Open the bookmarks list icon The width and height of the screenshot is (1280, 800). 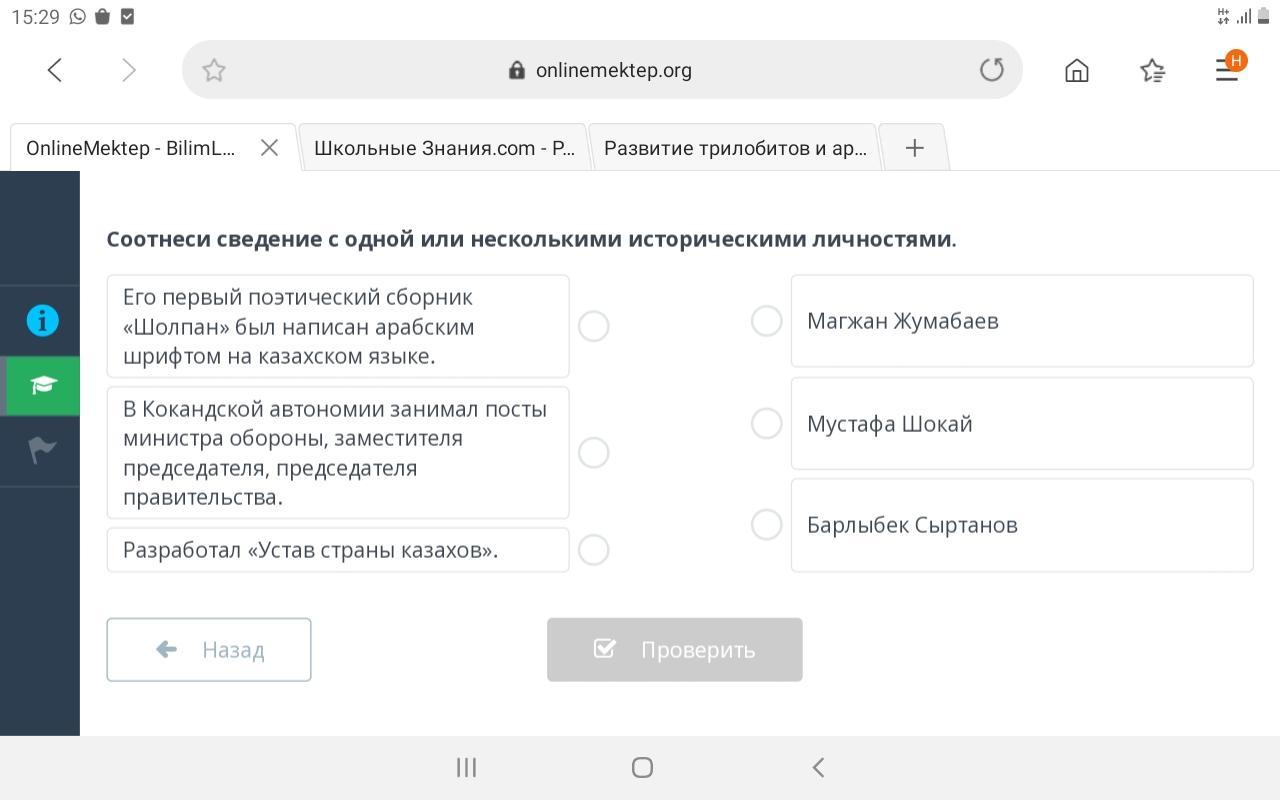click(x=1152, y=70)
